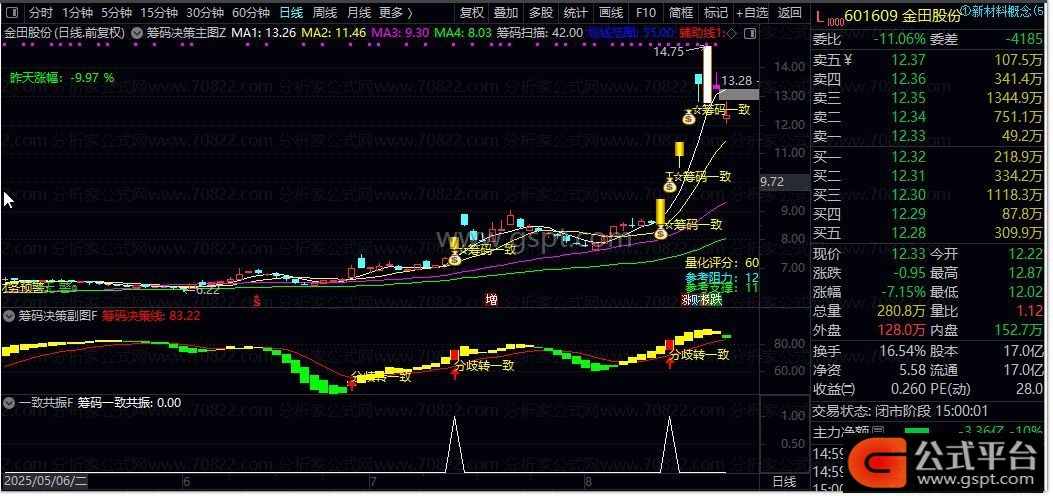
Task: Switch to 分时 intraday chart
Action: (41, 12)
